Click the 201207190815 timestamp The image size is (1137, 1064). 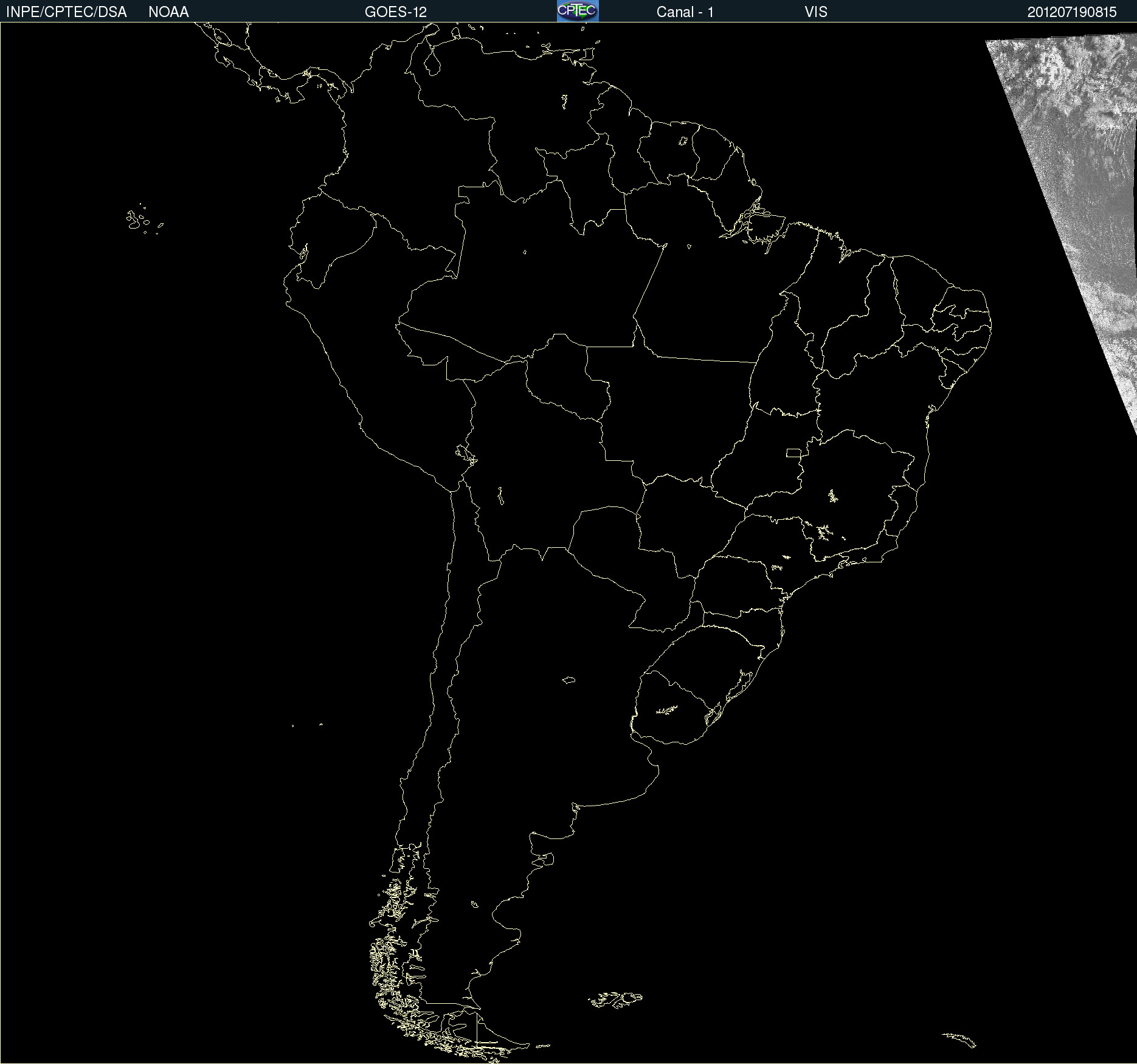tap(1072, 12)
